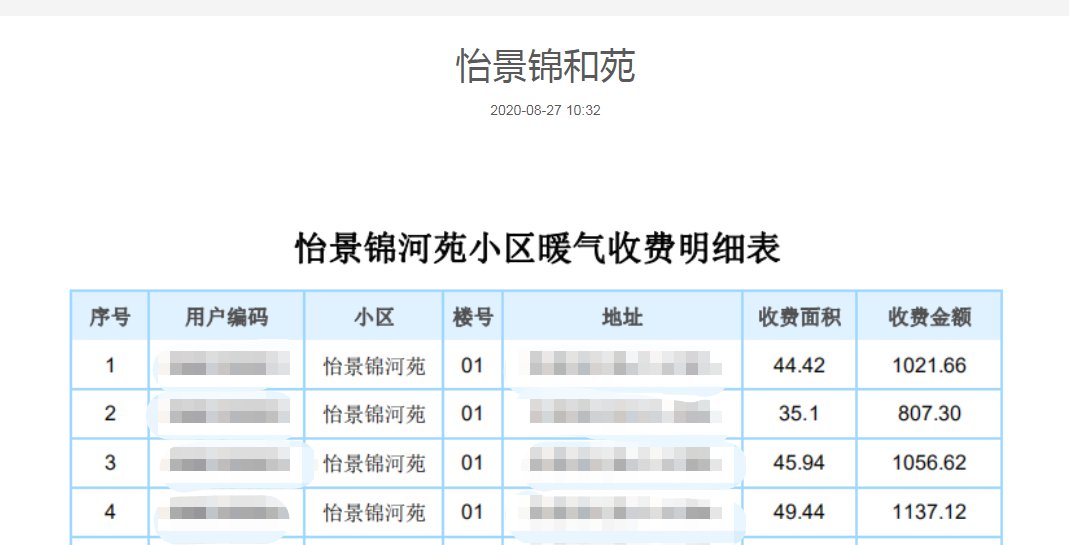
Task: Select the 用户编码 column header
Action: pyautogui.click(x=226, y=317)
